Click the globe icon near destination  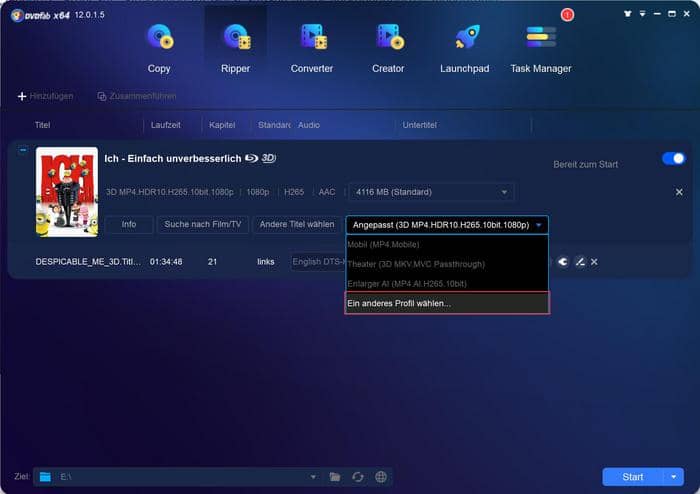coord(381,477)
